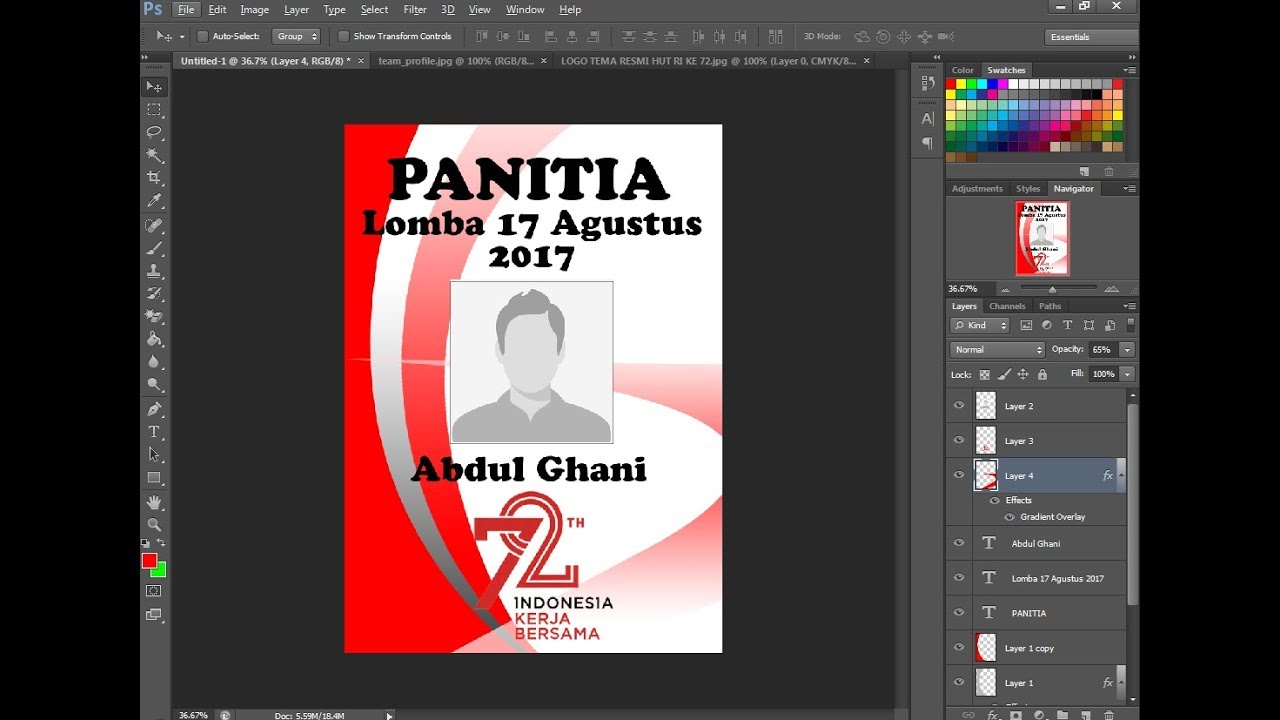Viewport: 1280px width, 720px height.
Task: Change the screen mode
Action: (154, 615)
